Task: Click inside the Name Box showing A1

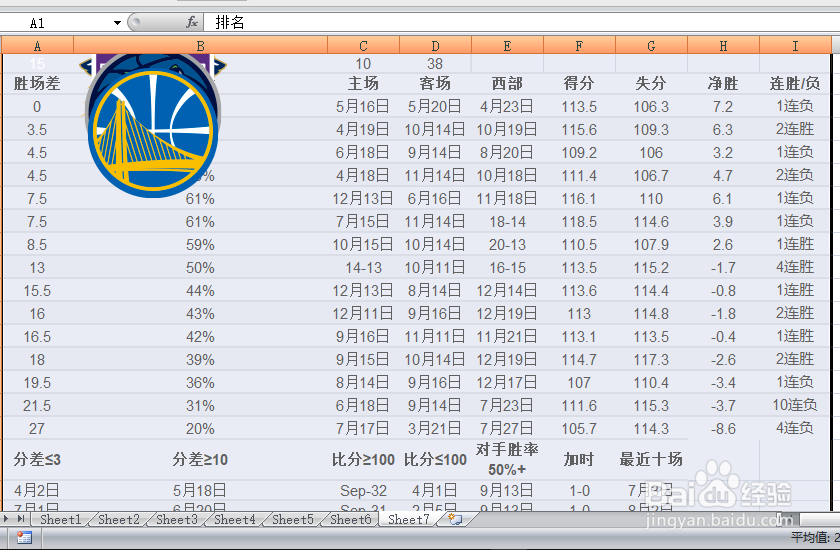Action: 56,22
